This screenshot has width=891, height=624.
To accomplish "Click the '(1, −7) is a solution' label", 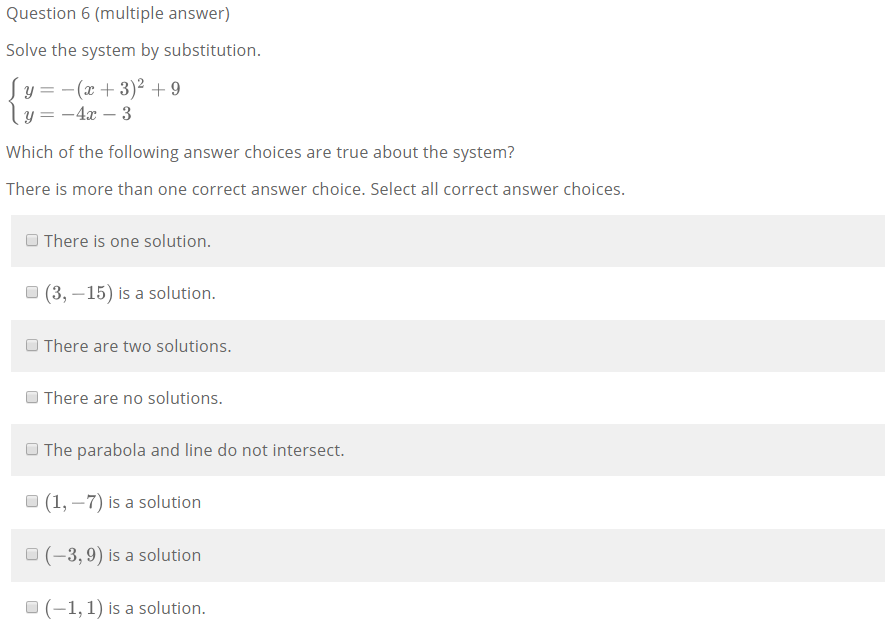I will [x=123, y=503].
